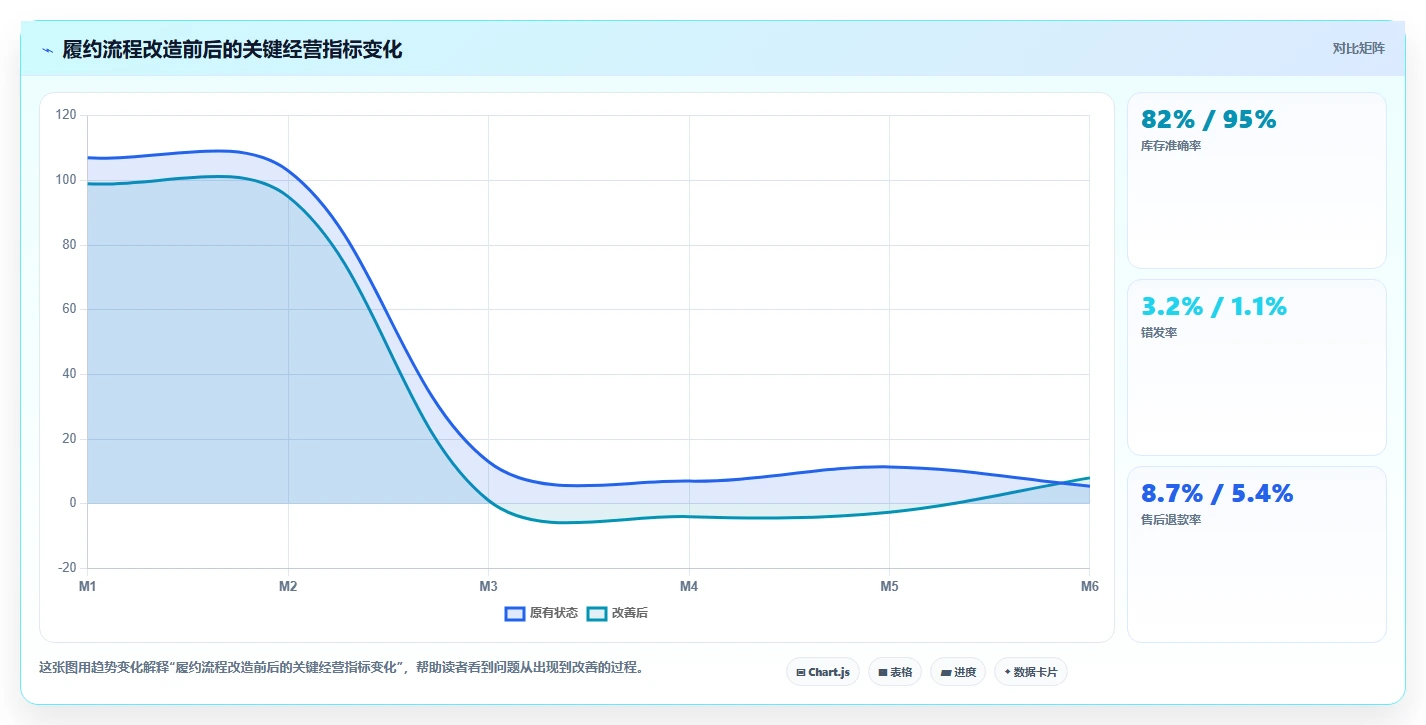
Task: Click the -20 y-axis value
Action: click(67, 568)
